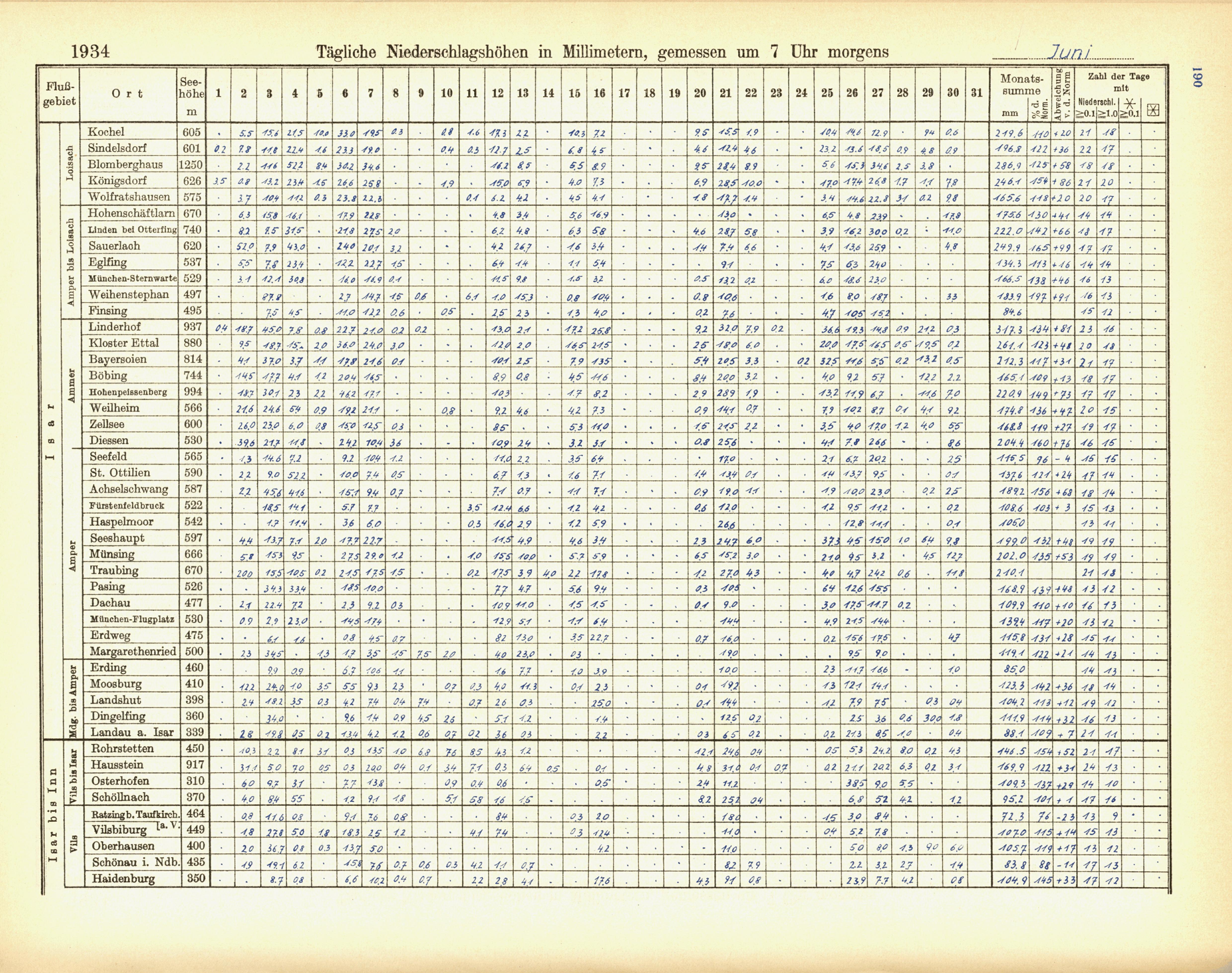This screenshot has width=1232, height=973.
Task: Select the station "Linden bei Otterfing"
Action: 132,230
